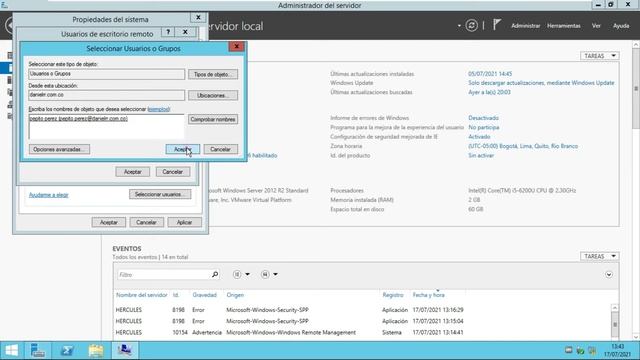Click Opciones avanzadas button

tap(59, 149)
